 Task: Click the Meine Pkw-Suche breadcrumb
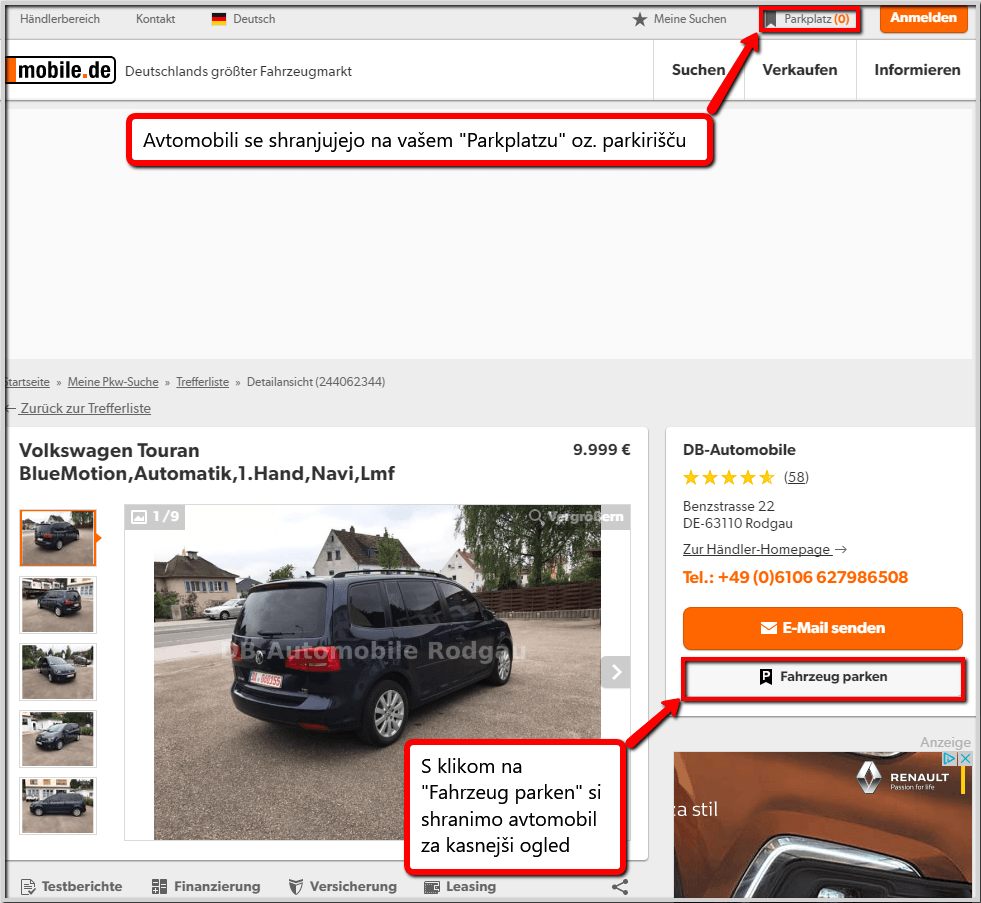tap(113, 382)
